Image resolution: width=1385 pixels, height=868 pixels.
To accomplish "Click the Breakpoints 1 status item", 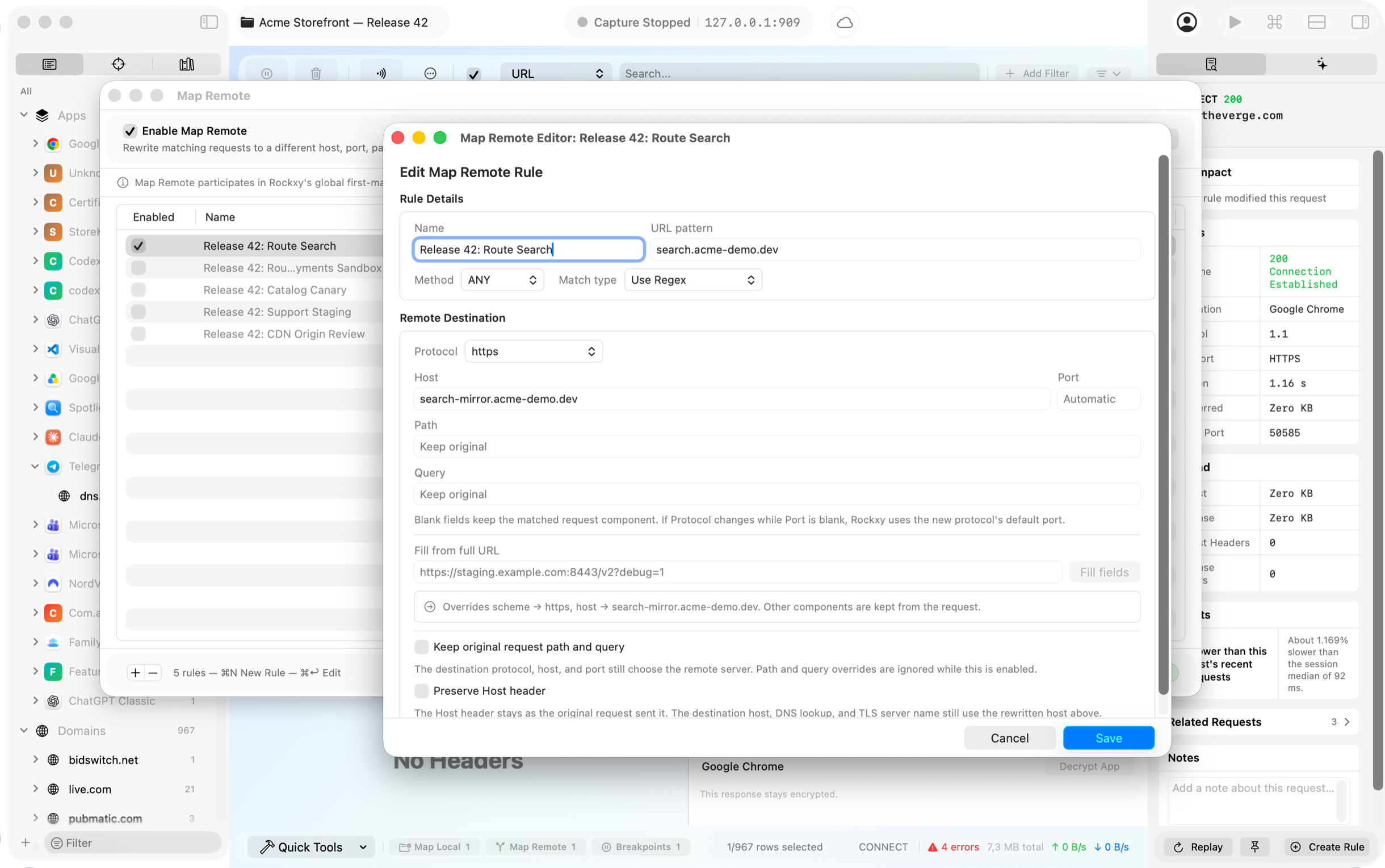I will (x=641, y=847).
